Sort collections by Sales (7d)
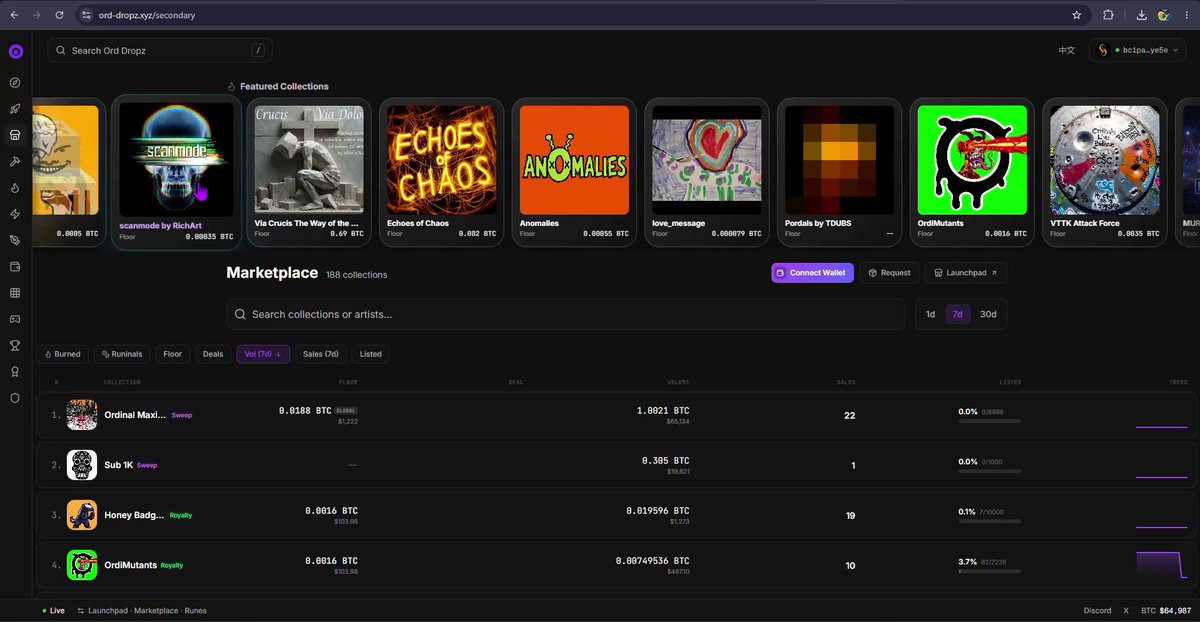The width and height of the screenshot is (1200, 622). point(321,354)
